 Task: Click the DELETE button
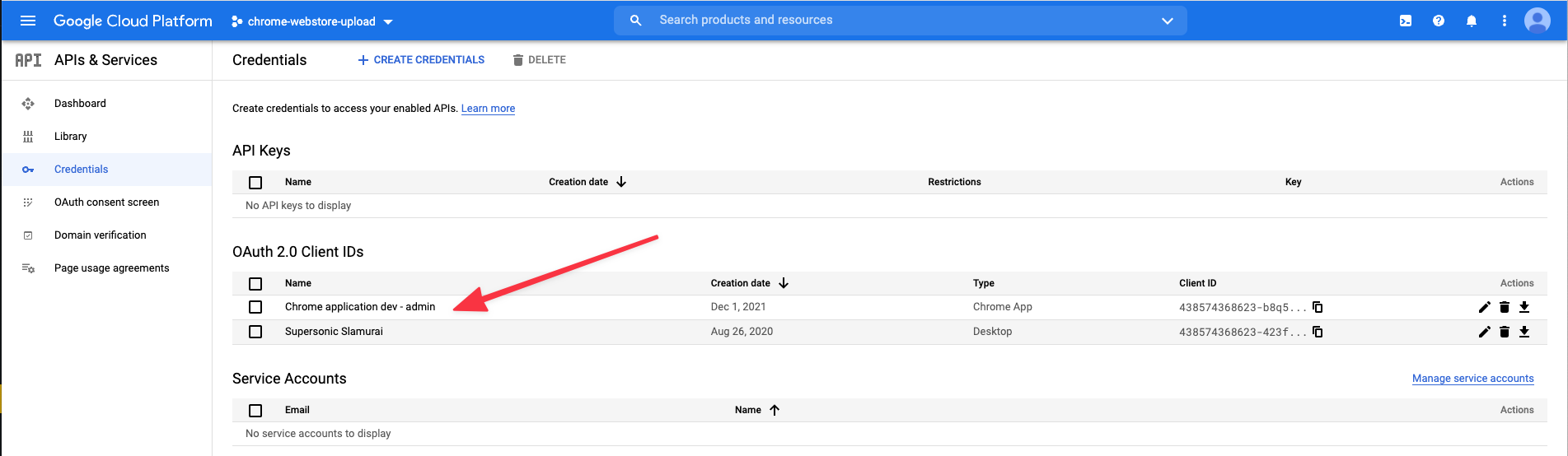[x=540, y=60]
